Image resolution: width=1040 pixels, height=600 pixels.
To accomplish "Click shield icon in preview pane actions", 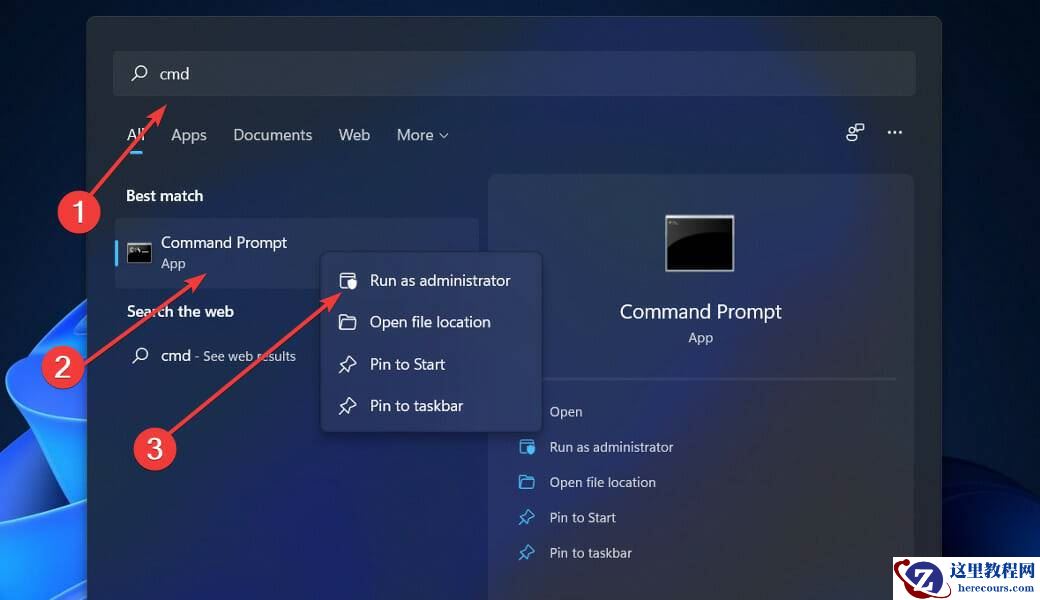I will point(527,447).
